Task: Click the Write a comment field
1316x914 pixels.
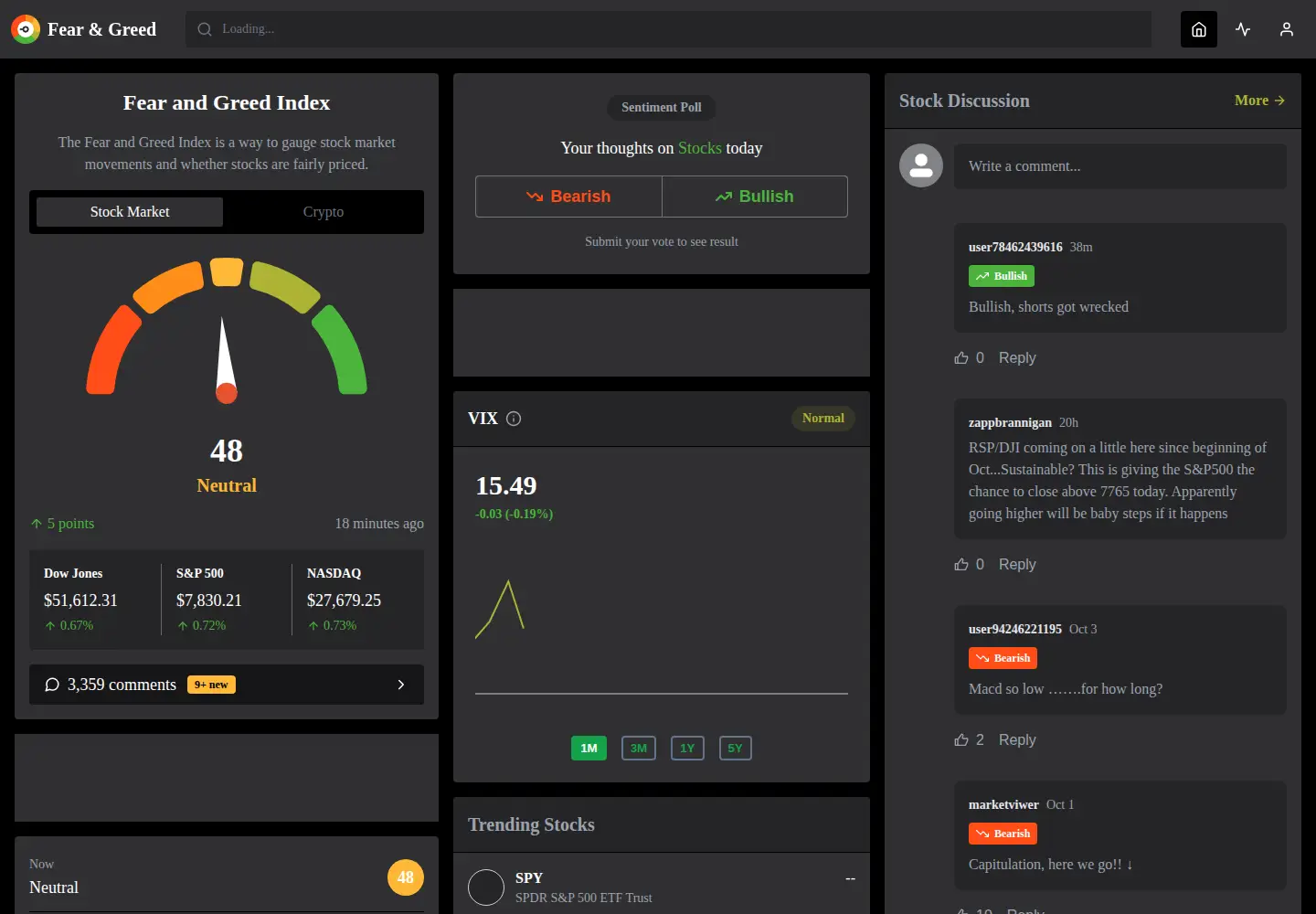Action: pyautogui.click(x=1120, y=166)
